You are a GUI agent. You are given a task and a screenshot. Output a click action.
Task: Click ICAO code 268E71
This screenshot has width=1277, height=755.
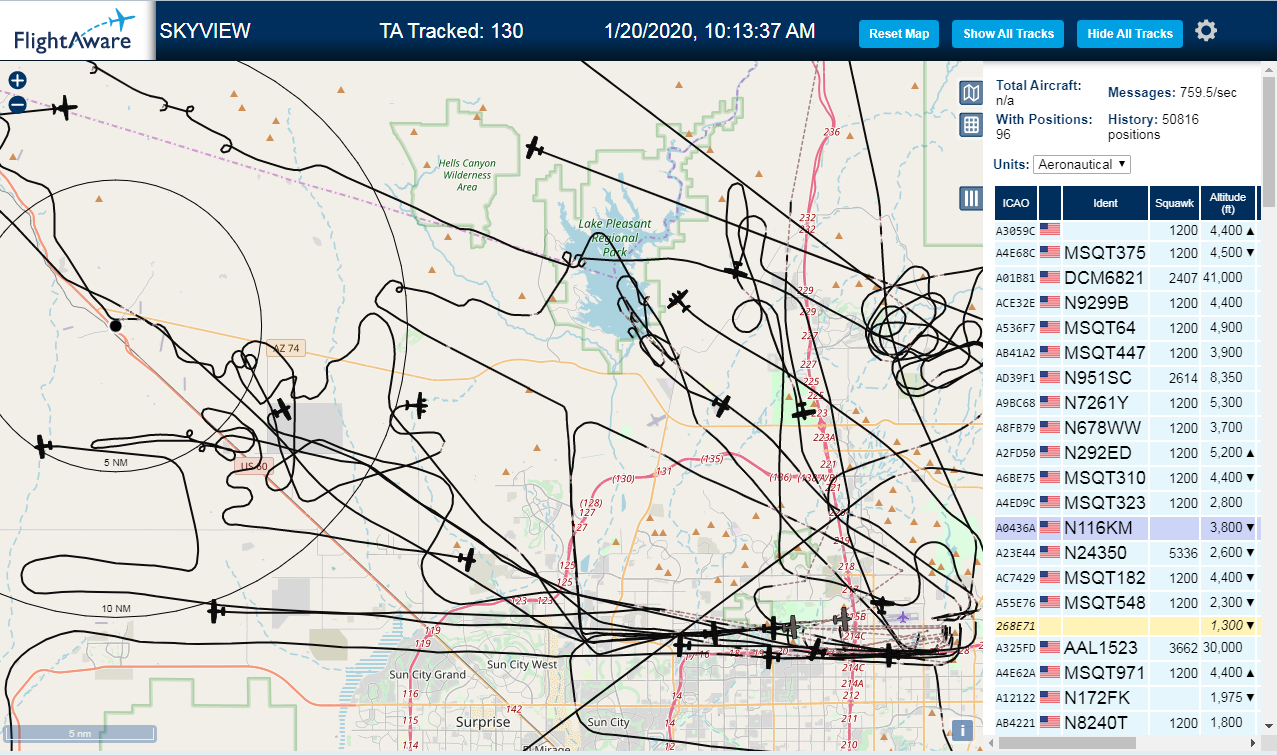1015,626
